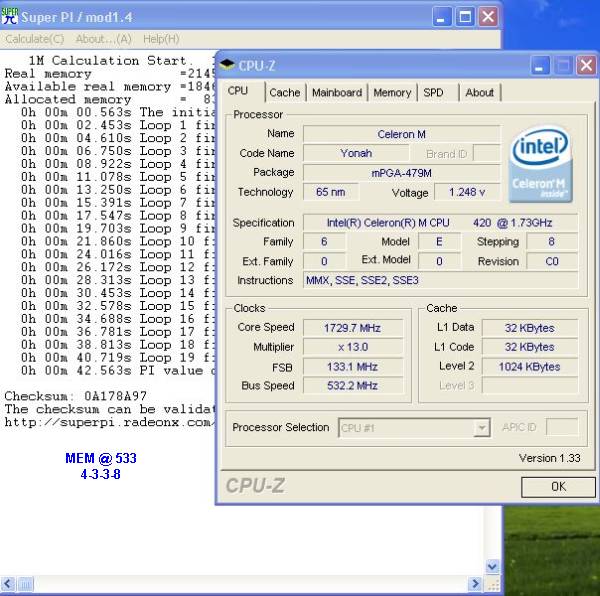Click the Core Speed value 1729.7 MHz
The height and width of the screenshot is (596, 600).
[353, 328]
